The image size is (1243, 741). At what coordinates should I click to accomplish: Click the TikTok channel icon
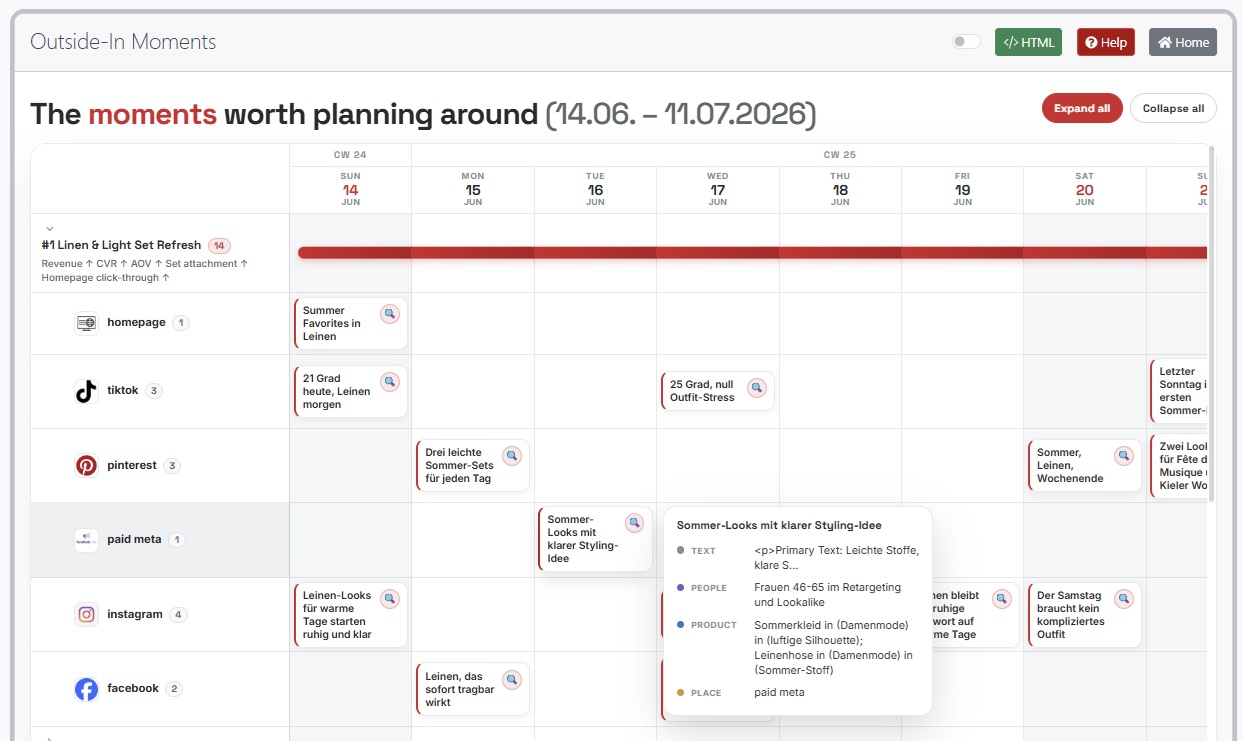(87, 391)
